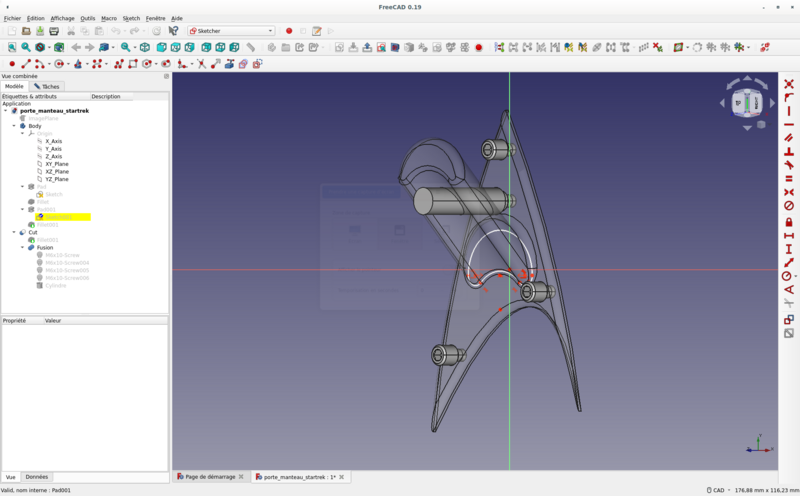
Task: Open the Sketcher workbench dropdown
Action: pos(232,31)
